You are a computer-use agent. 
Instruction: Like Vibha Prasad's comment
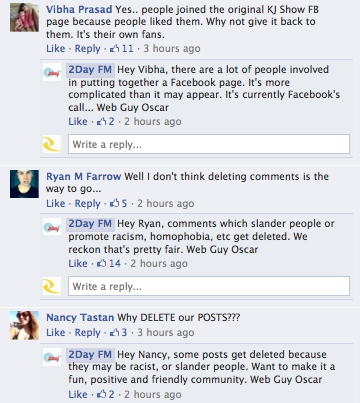(x=56, y=49)
